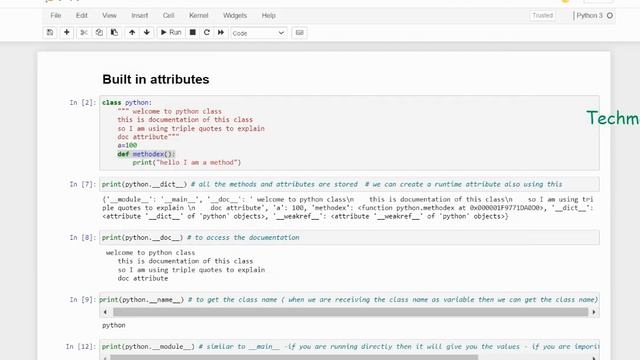Run the current cell

(171, 32)
